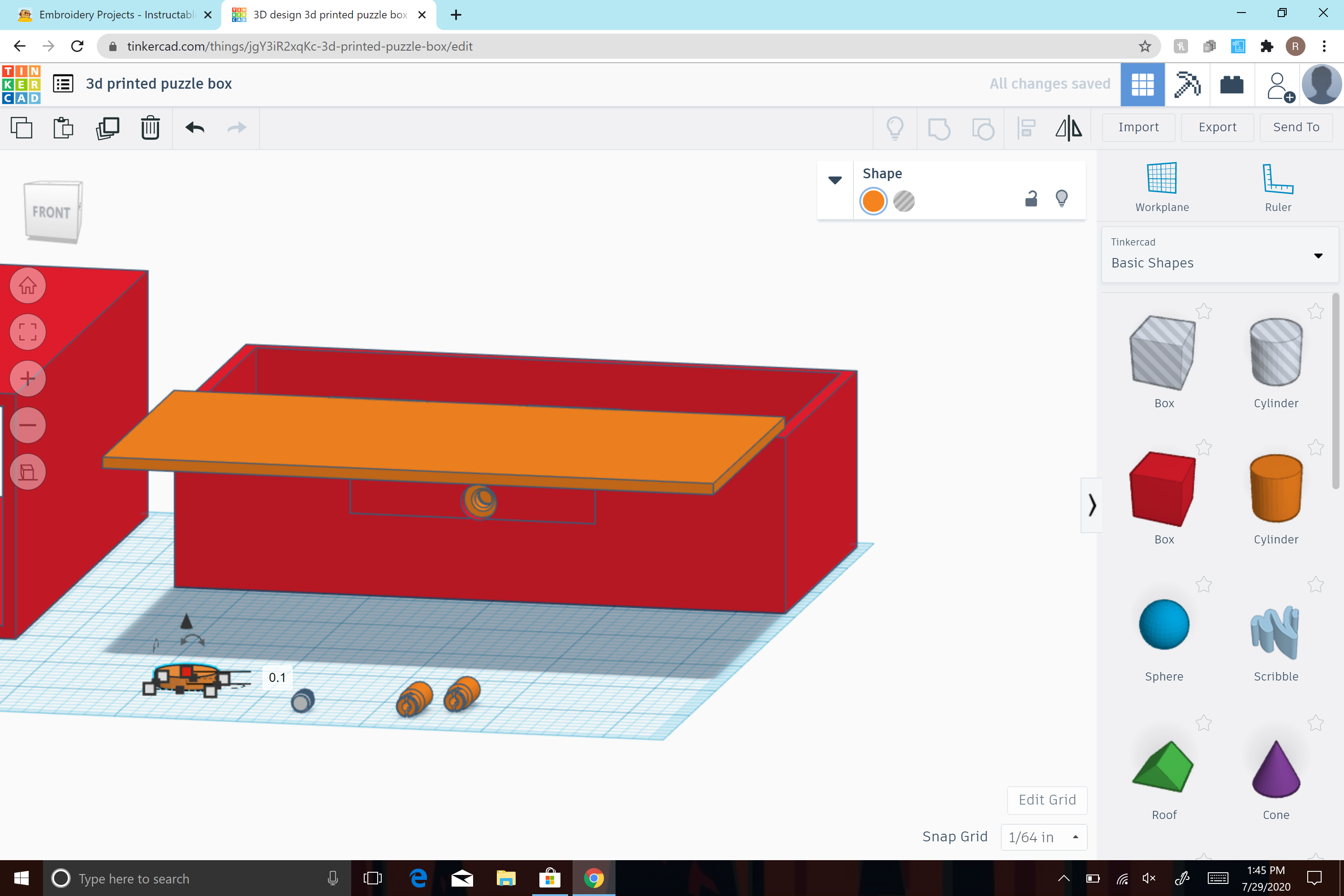Open the Basic Shapes library dropdown
Image resolution: width=1344 pixels, height=896 pixels.
(1219, 255)
